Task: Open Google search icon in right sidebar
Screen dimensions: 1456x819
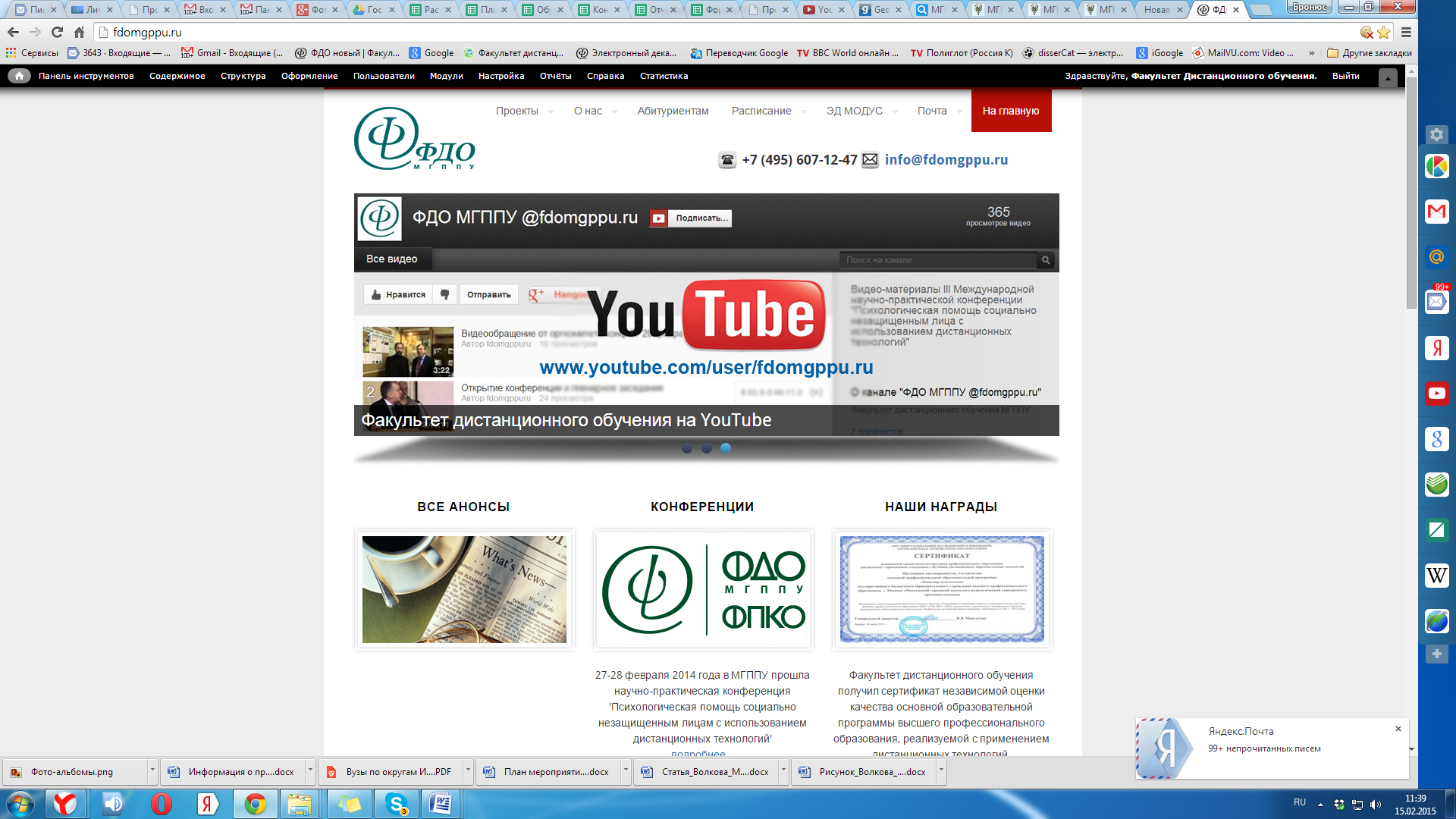Action: (1436, 439)
